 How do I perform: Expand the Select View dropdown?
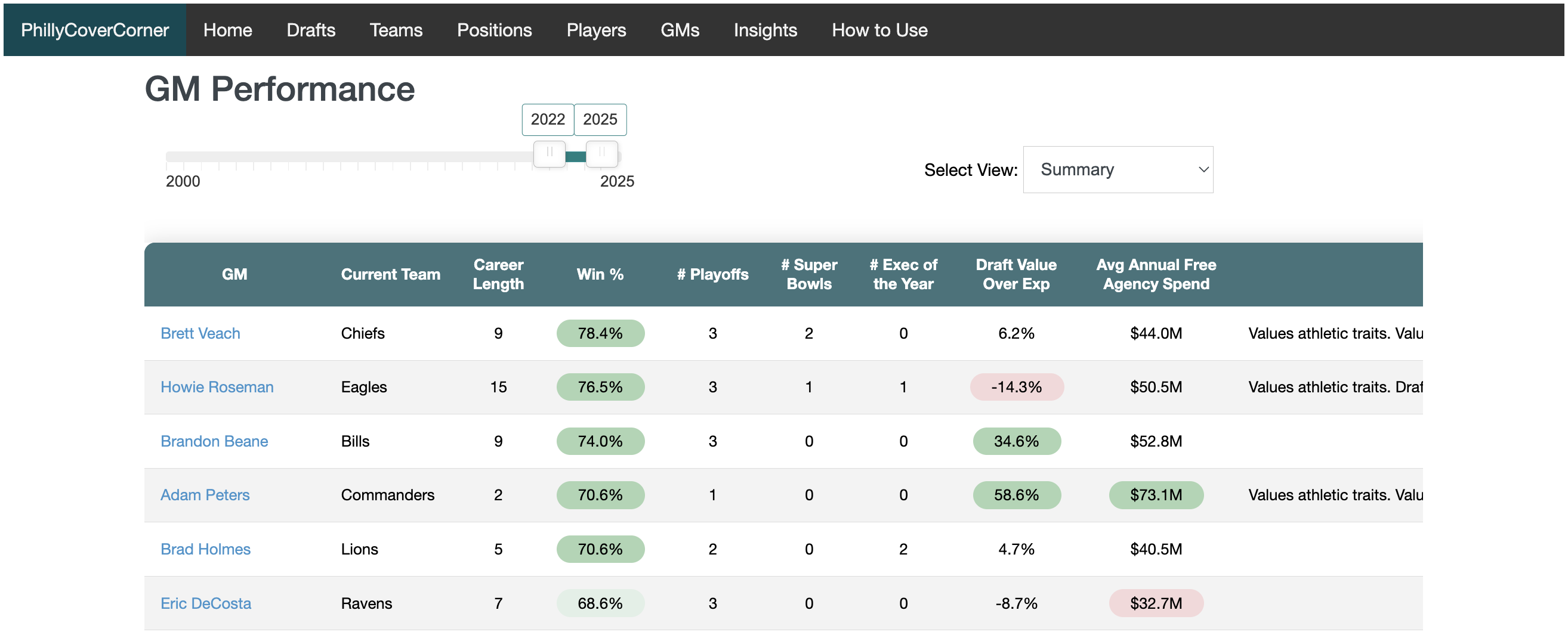coord(1117,170)
